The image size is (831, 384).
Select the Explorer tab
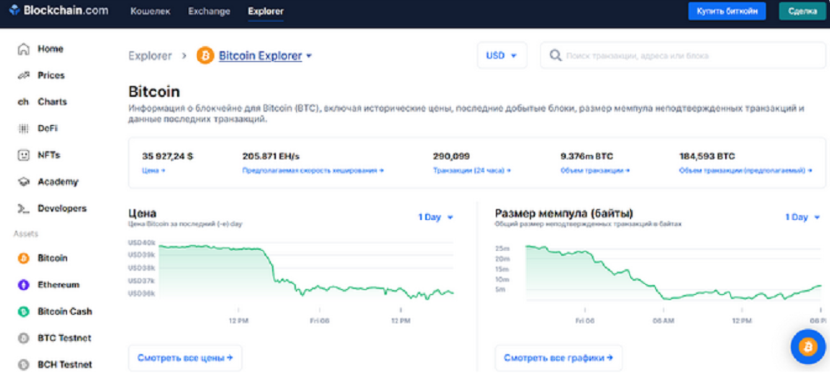[x=266, y=11]
